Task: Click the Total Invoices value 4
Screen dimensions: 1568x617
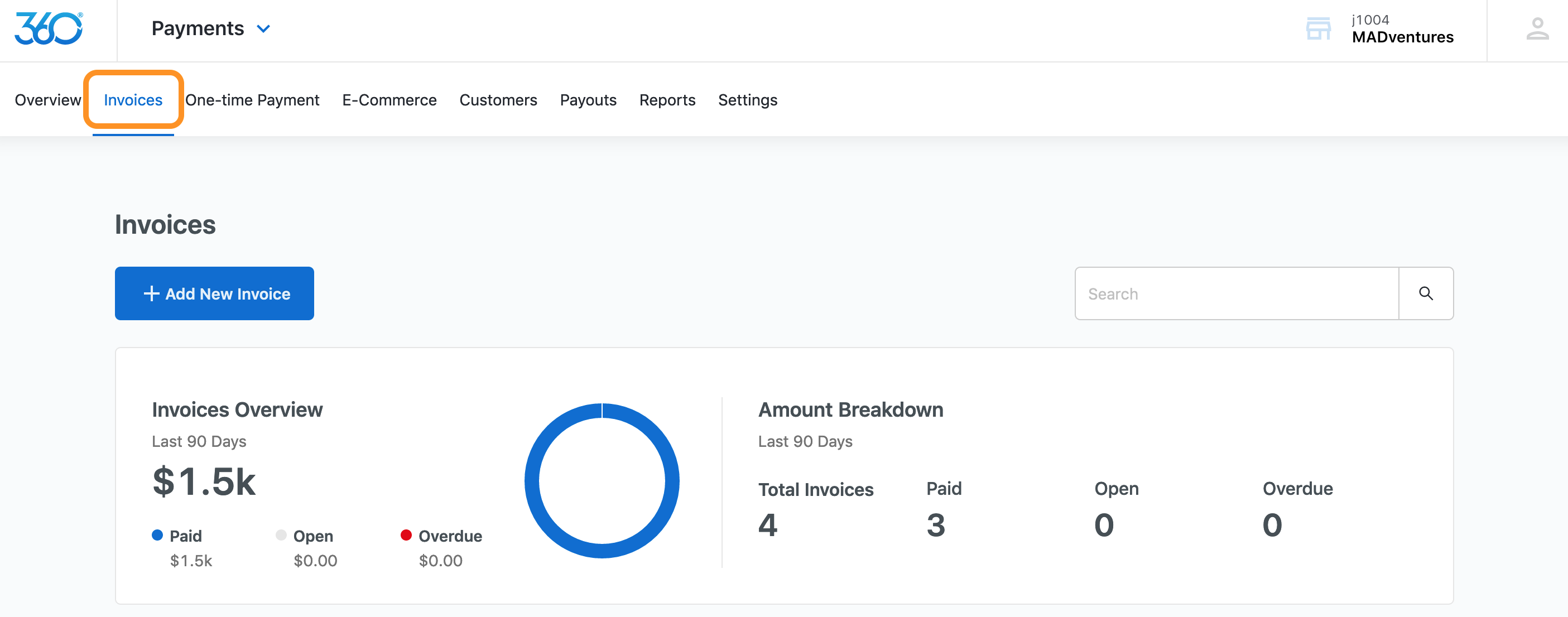Action: click(768, 524)
